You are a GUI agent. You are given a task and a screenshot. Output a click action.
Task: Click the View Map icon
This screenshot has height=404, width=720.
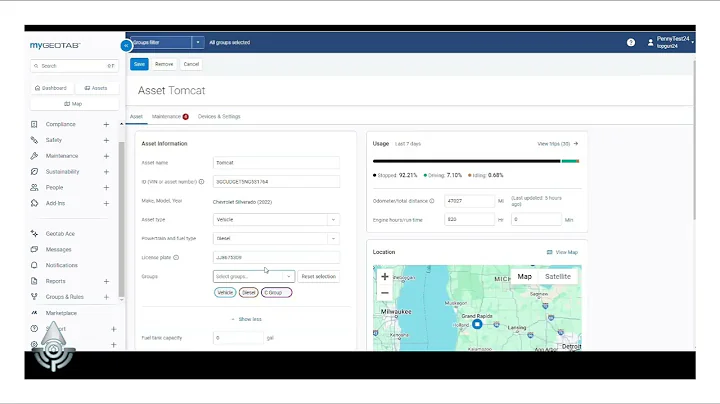pyautogui.click(x=550, y=252)
